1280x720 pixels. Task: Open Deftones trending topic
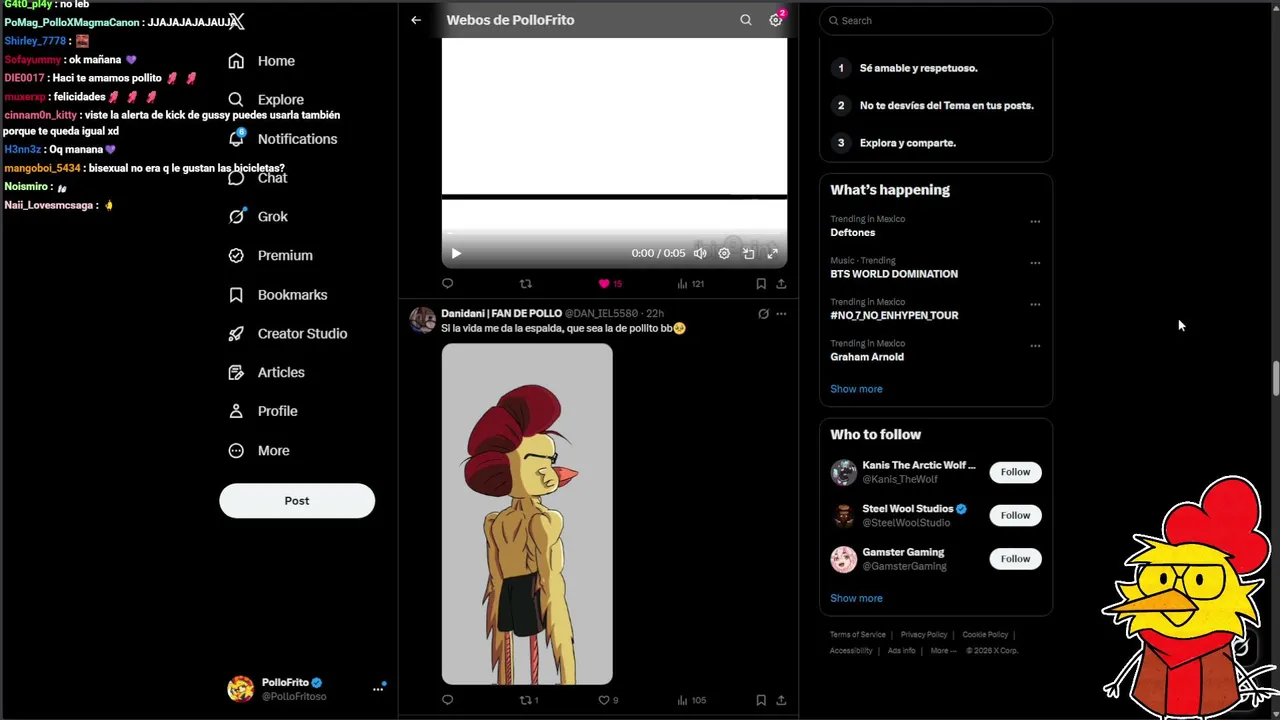pos(853,233)
